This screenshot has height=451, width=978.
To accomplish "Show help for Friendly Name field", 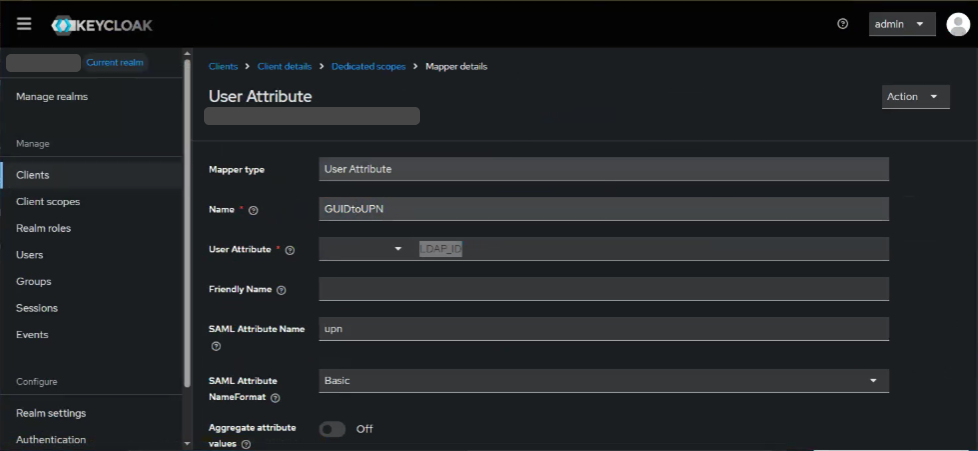I will 281,290.
